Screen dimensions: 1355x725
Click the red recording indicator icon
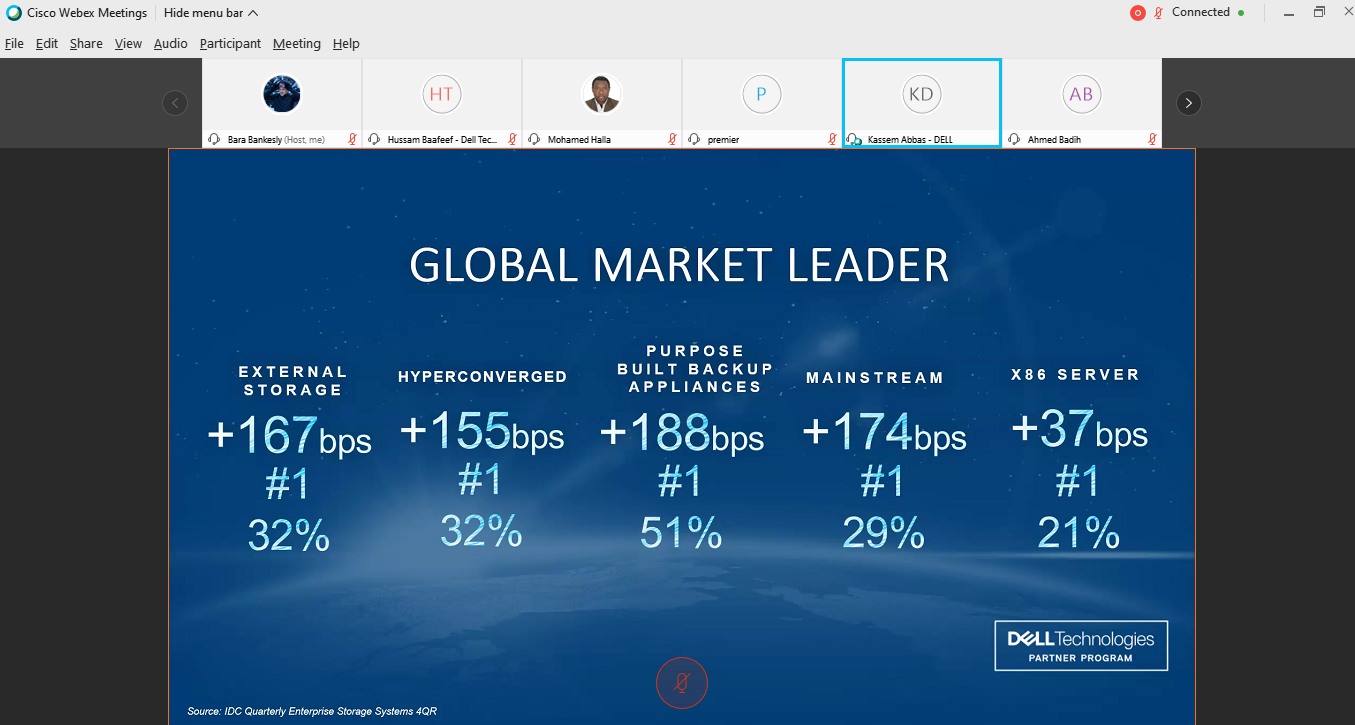[x=1137, y=13]
